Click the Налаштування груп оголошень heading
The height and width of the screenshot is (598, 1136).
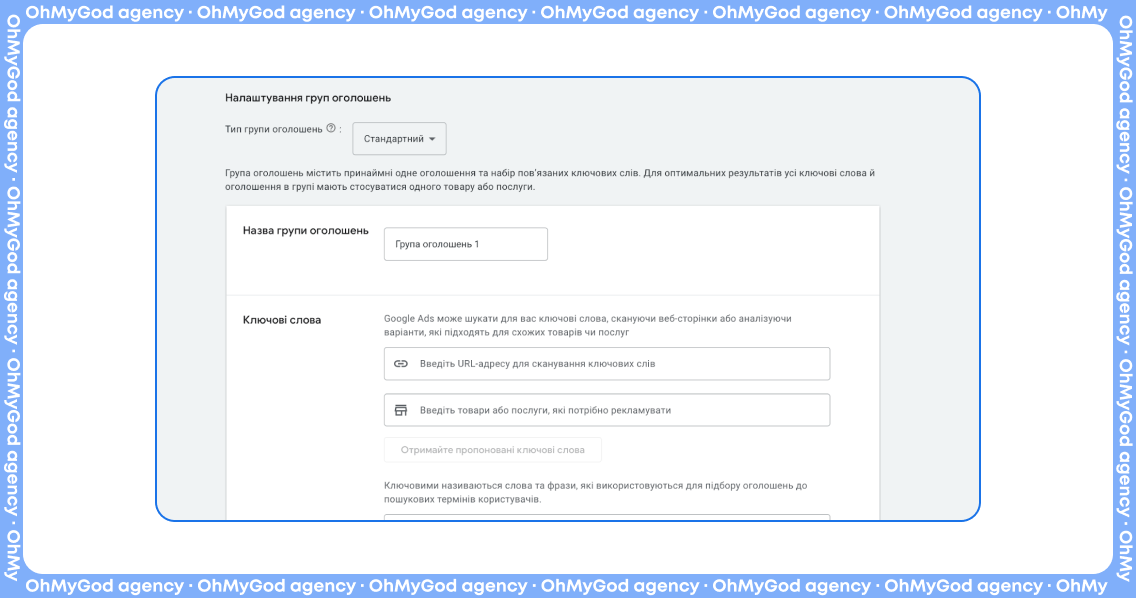tap(308, 98)
